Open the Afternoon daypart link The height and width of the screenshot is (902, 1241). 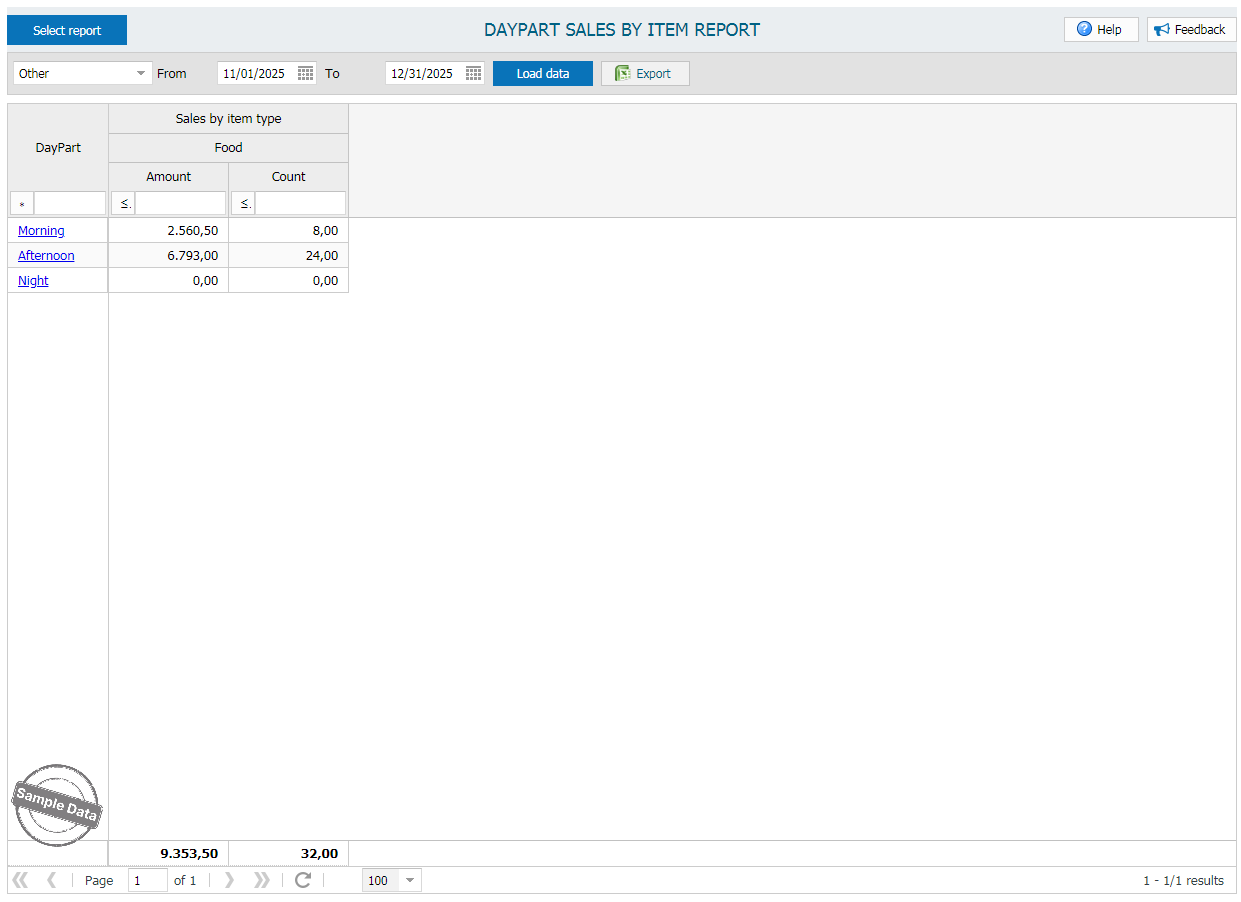coord(46,256)
